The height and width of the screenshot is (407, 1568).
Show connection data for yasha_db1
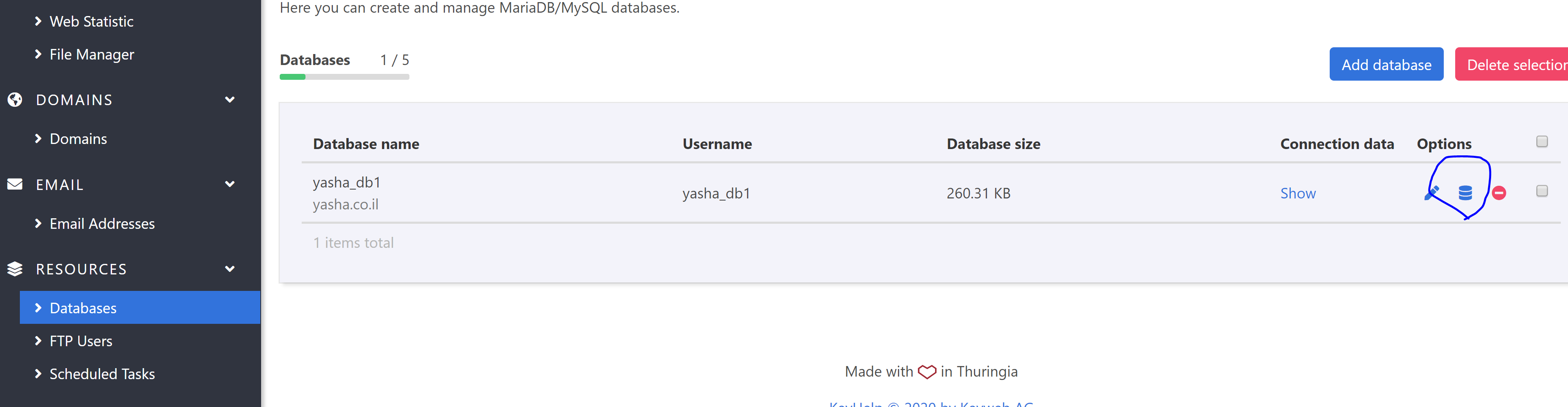1297,193
